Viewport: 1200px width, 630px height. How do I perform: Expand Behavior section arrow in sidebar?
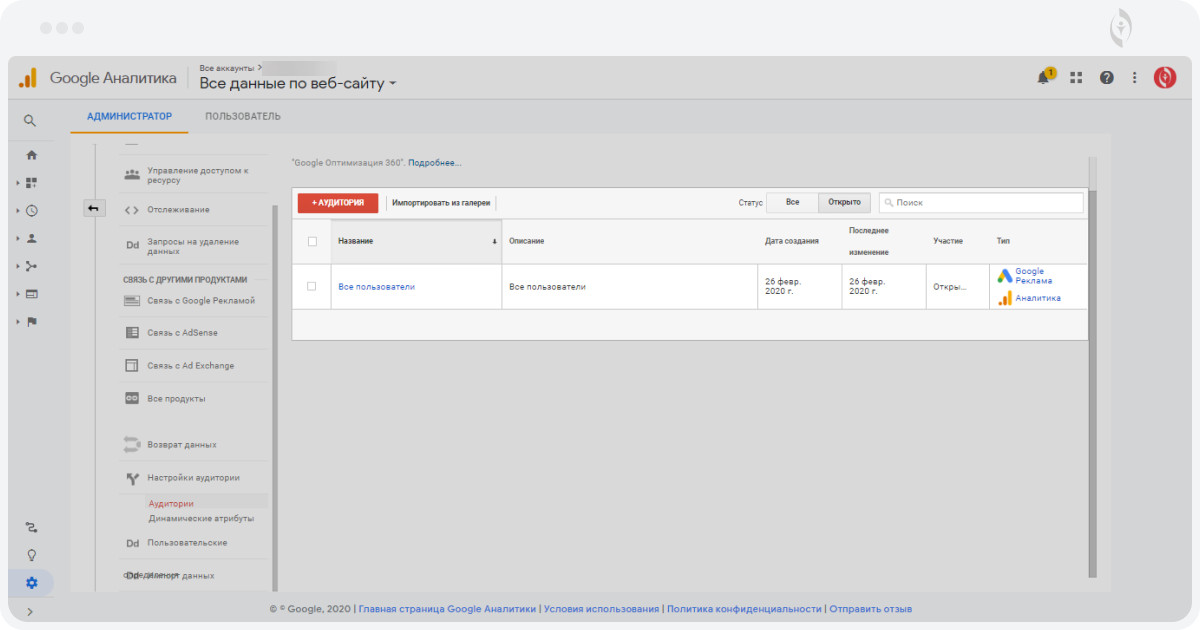click(x=18, y=294)
